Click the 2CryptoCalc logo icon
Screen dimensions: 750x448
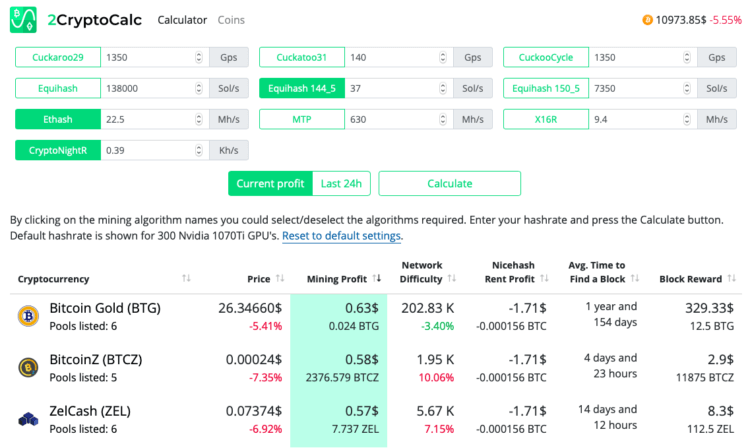23,20
